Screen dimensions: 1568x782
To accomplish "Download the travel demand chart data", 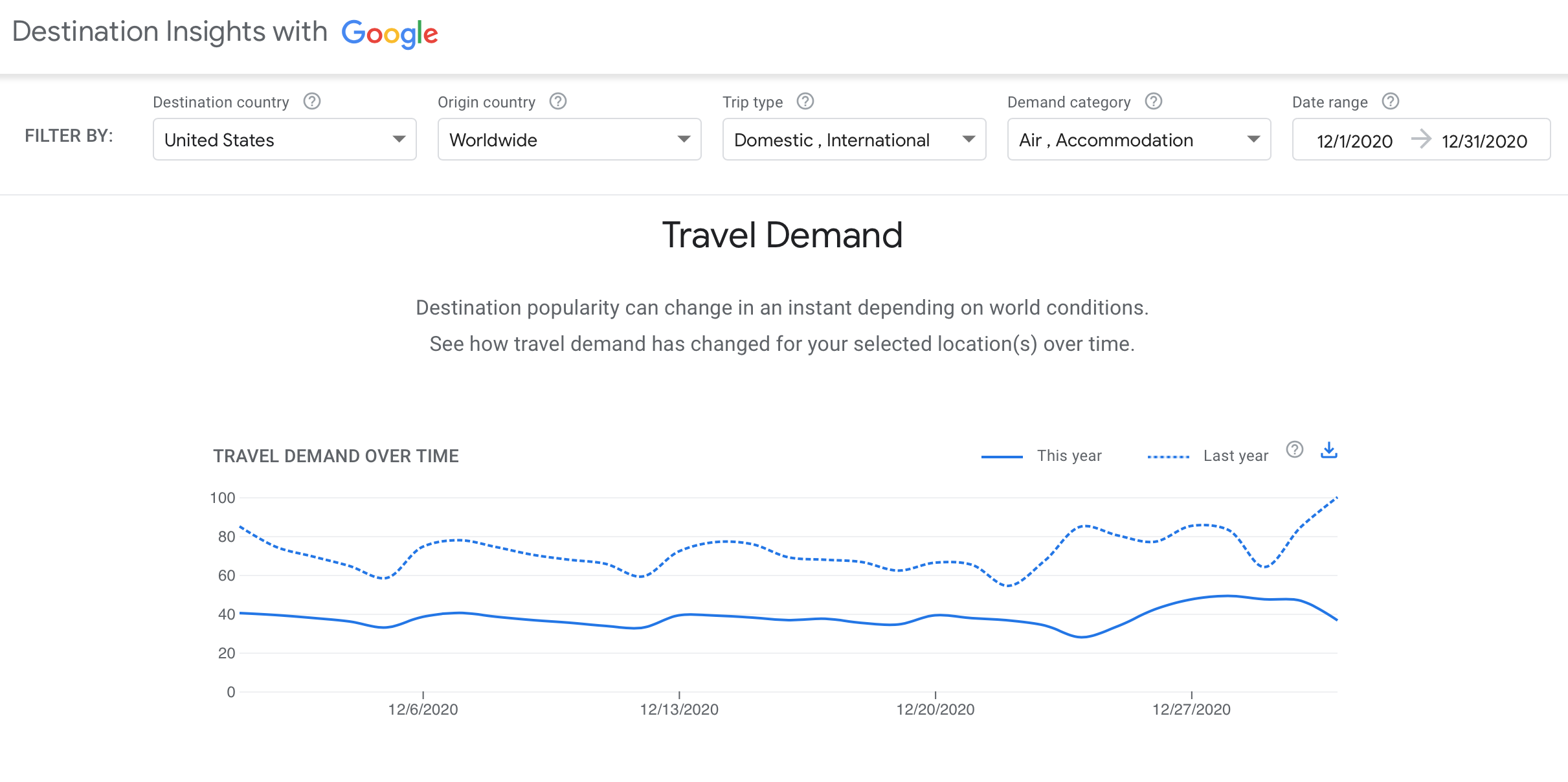I will pyautogui.click(x=1329, y=450).
